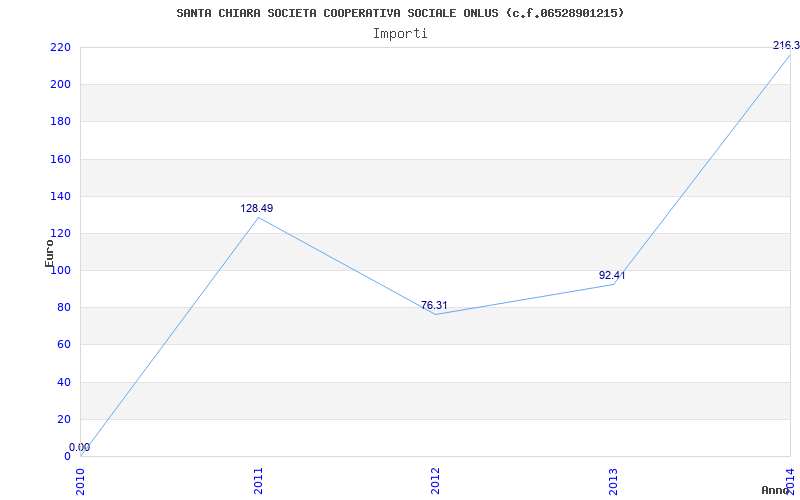
Task: Click the 80 y-axis tick label
Action: click(x=63, y=308)
